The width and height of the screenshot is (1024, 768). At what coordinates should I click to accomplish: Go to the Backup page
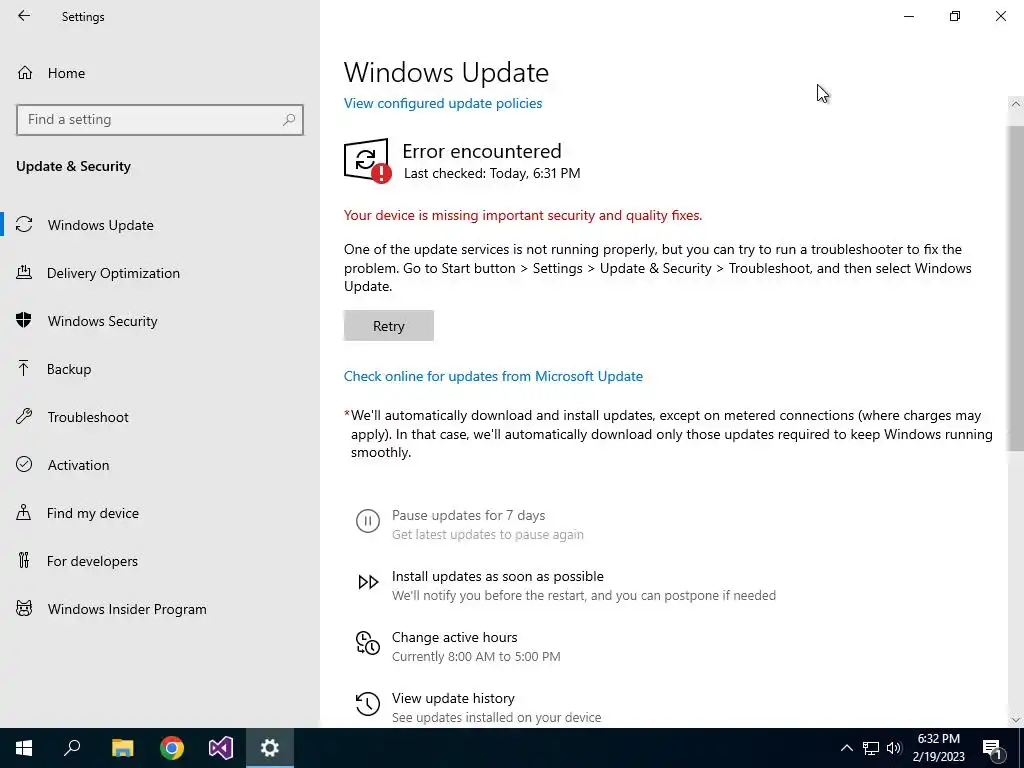(x=160, y=369)
